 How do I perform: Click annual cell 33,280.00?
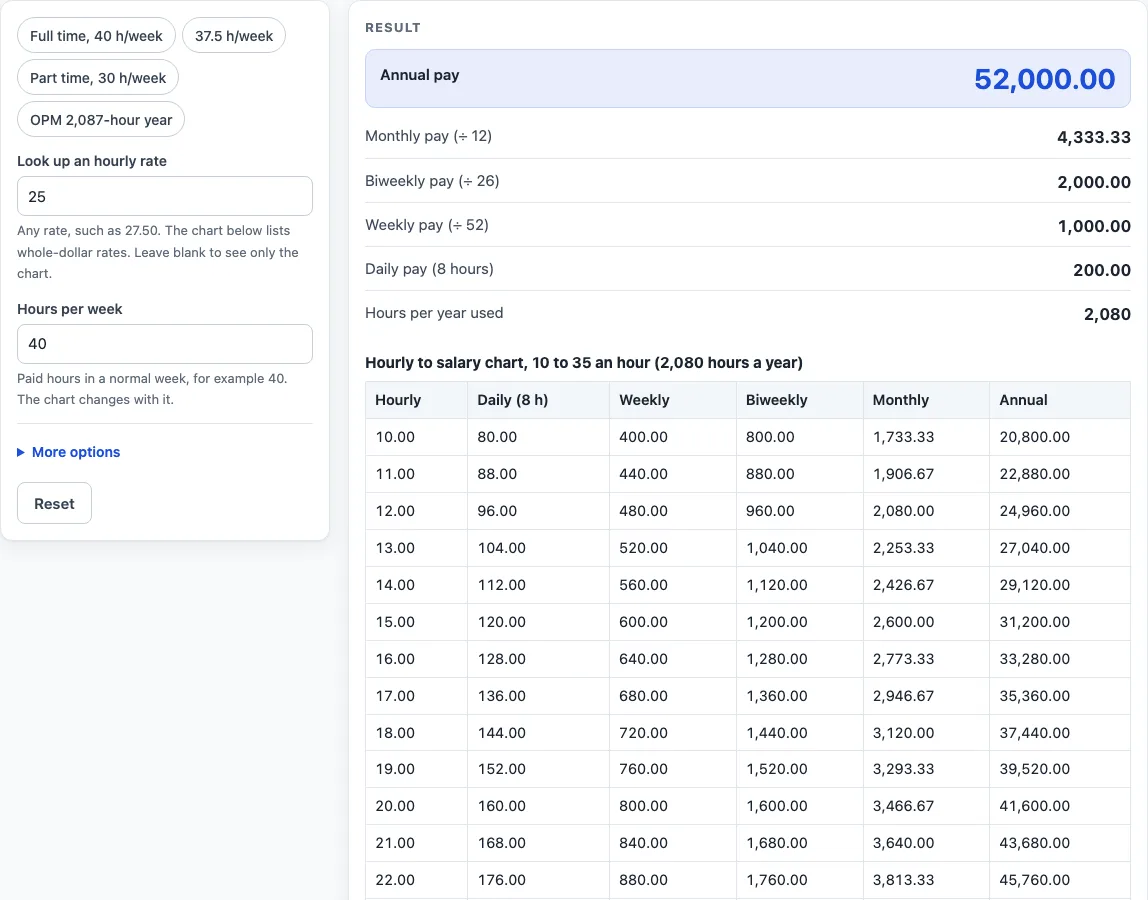[1060, 659]
